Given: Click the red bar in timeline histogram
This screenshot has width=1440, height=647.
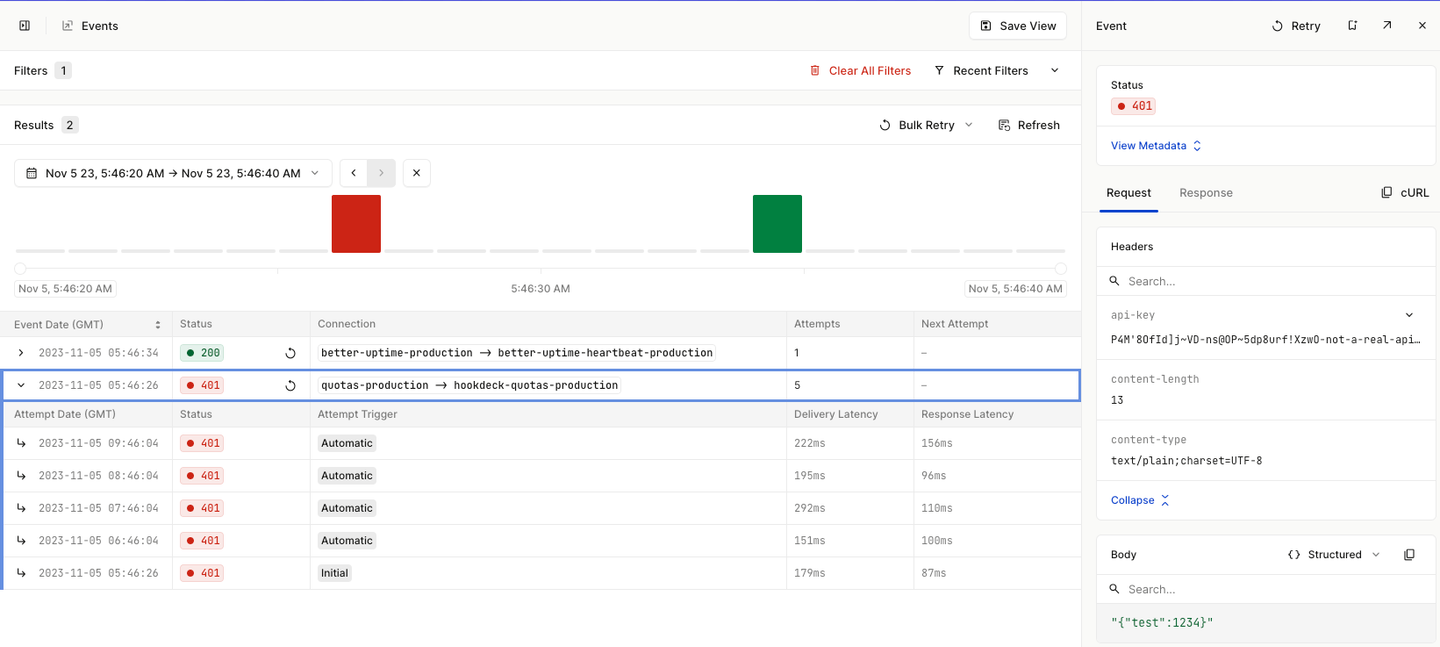Looking at the screenshot, I should tap(356, 224).
